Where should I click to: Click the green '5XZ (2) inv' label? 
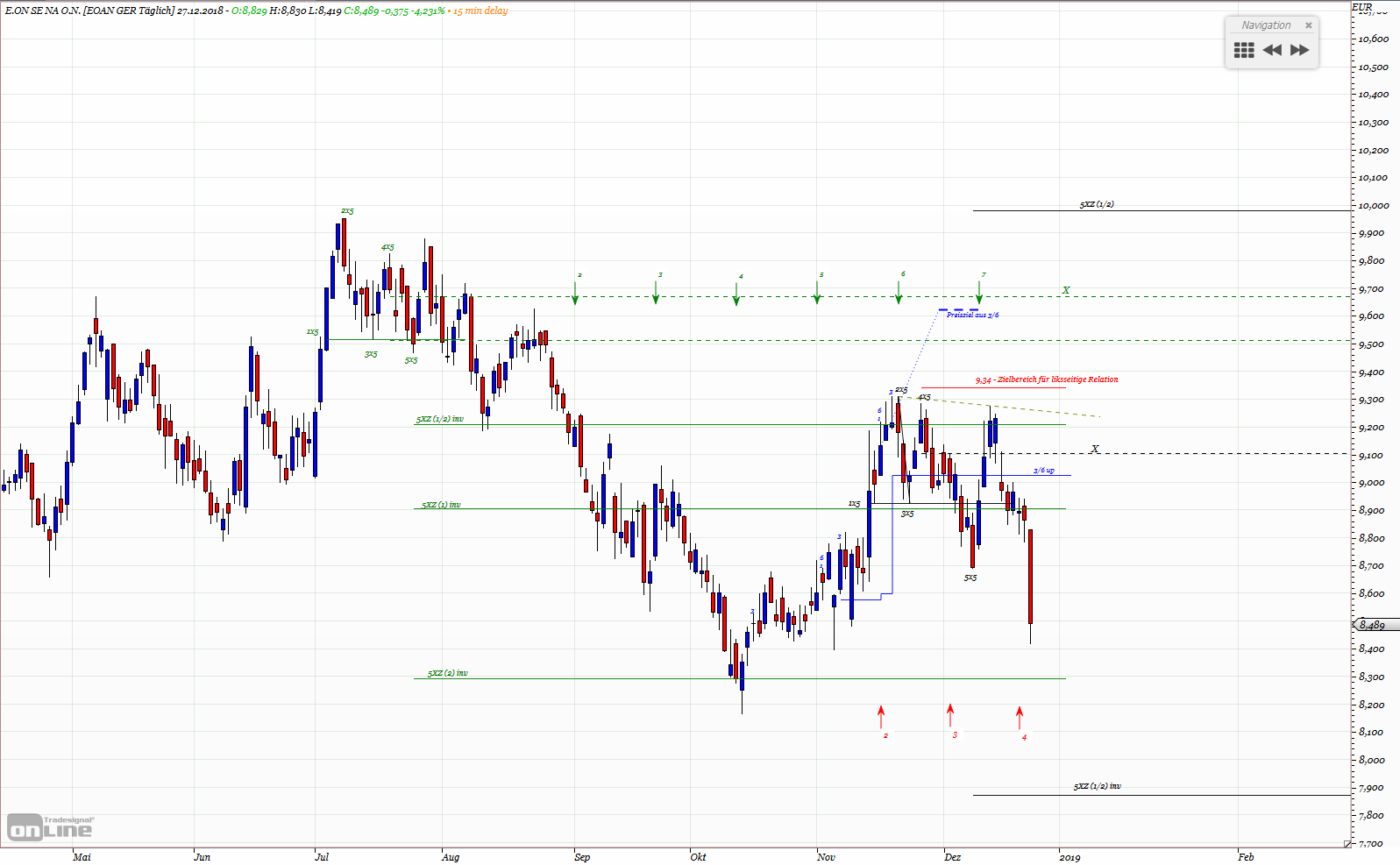pos(447,673)
